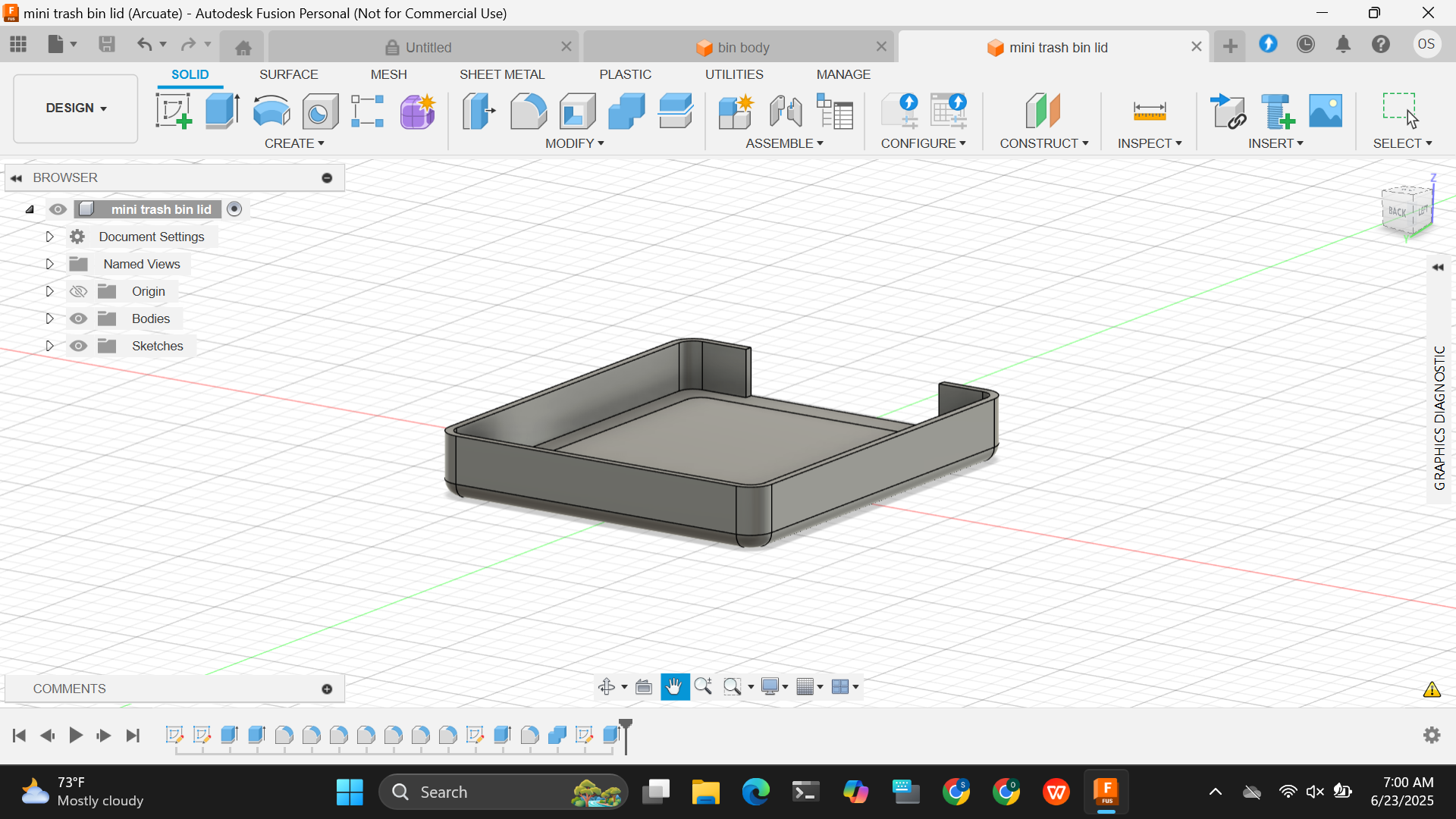1456x819 pixels.
Task: Expand the Document Settings node
Action: 49,237
